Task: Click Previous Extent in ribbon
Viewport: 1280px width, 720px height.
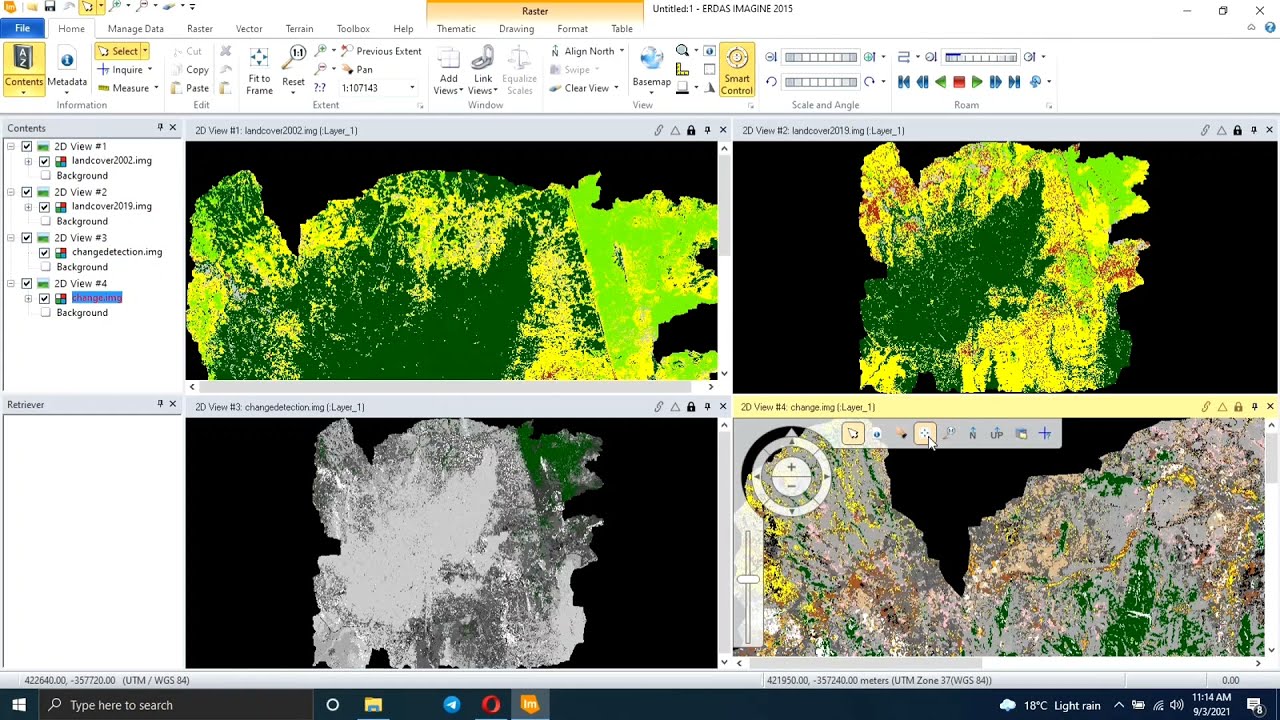Action: coord(381,51)
